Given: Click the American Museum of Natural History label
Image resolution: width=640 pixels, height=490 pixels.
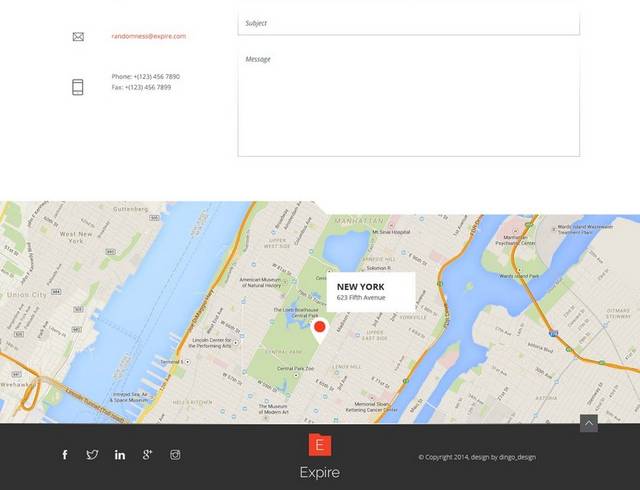Looking at the screenshot, I should point(261,283).
